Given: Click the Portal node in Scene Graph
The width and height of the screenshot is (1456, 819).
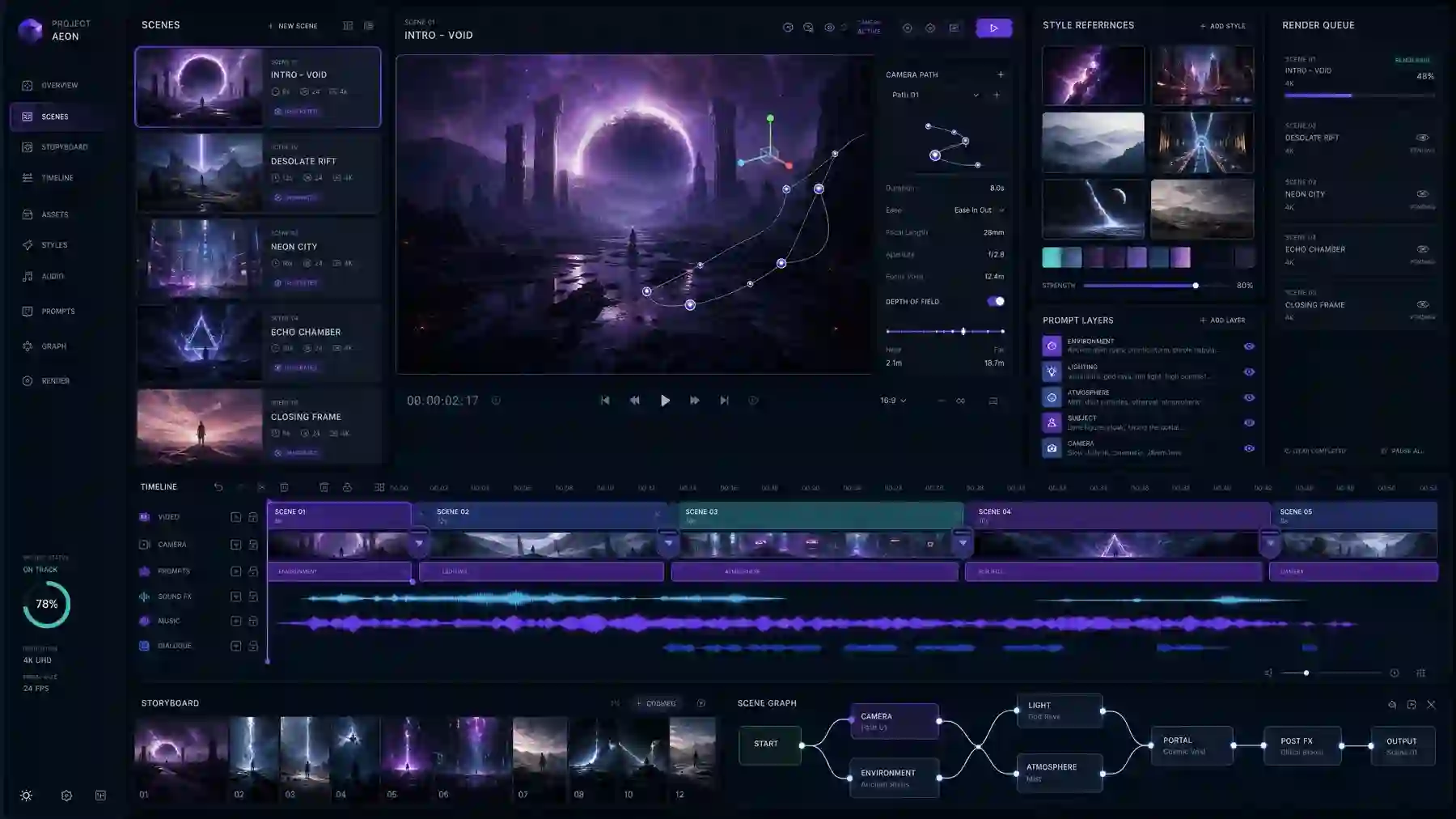Looking at the screenshot, I should (1191, 745).
